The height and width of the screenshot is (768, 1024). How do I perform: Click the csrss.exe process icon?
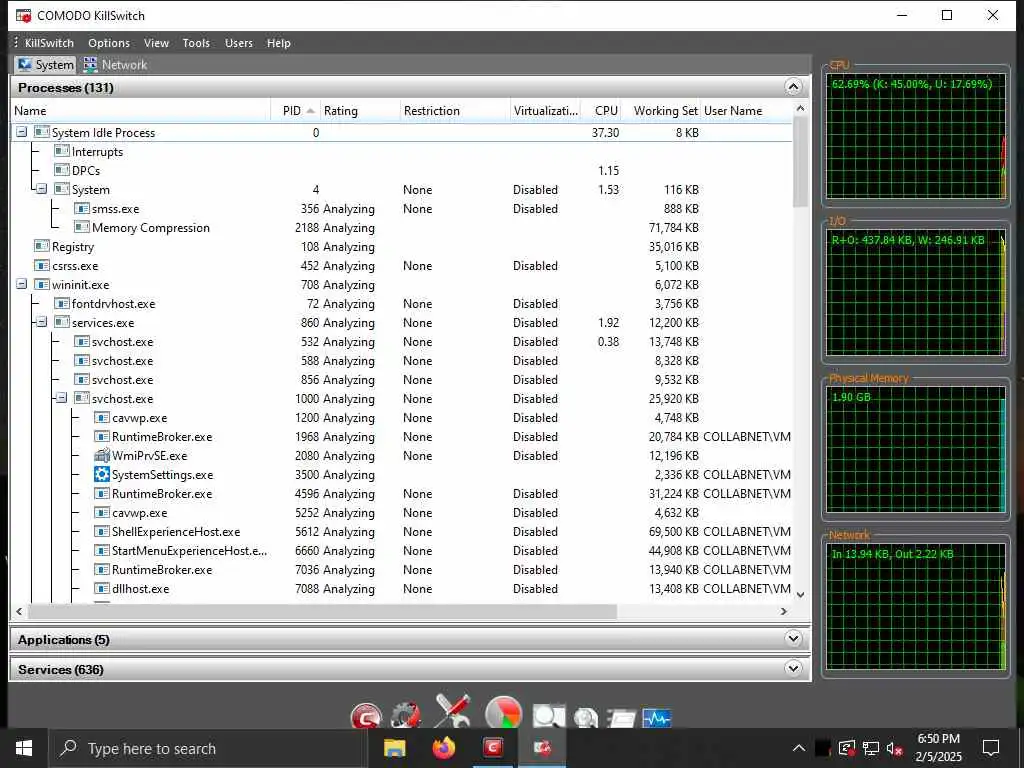click(x=42, y=266)
